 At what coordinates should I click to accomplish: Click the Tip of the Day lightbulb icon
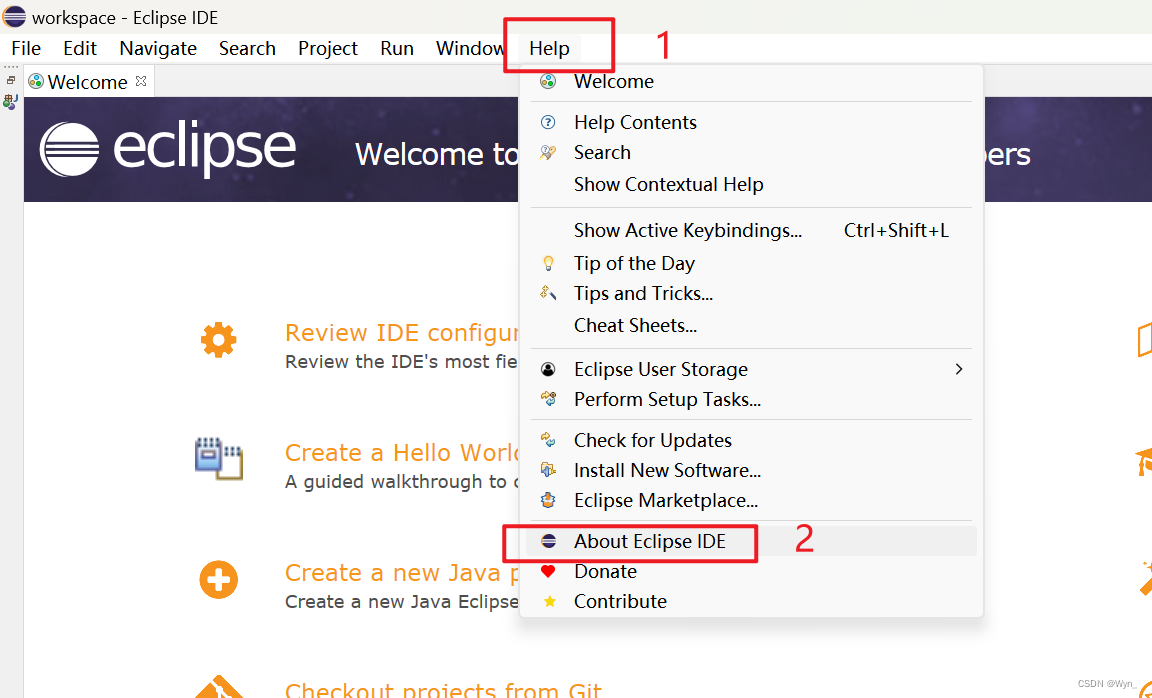pos(548,263)
